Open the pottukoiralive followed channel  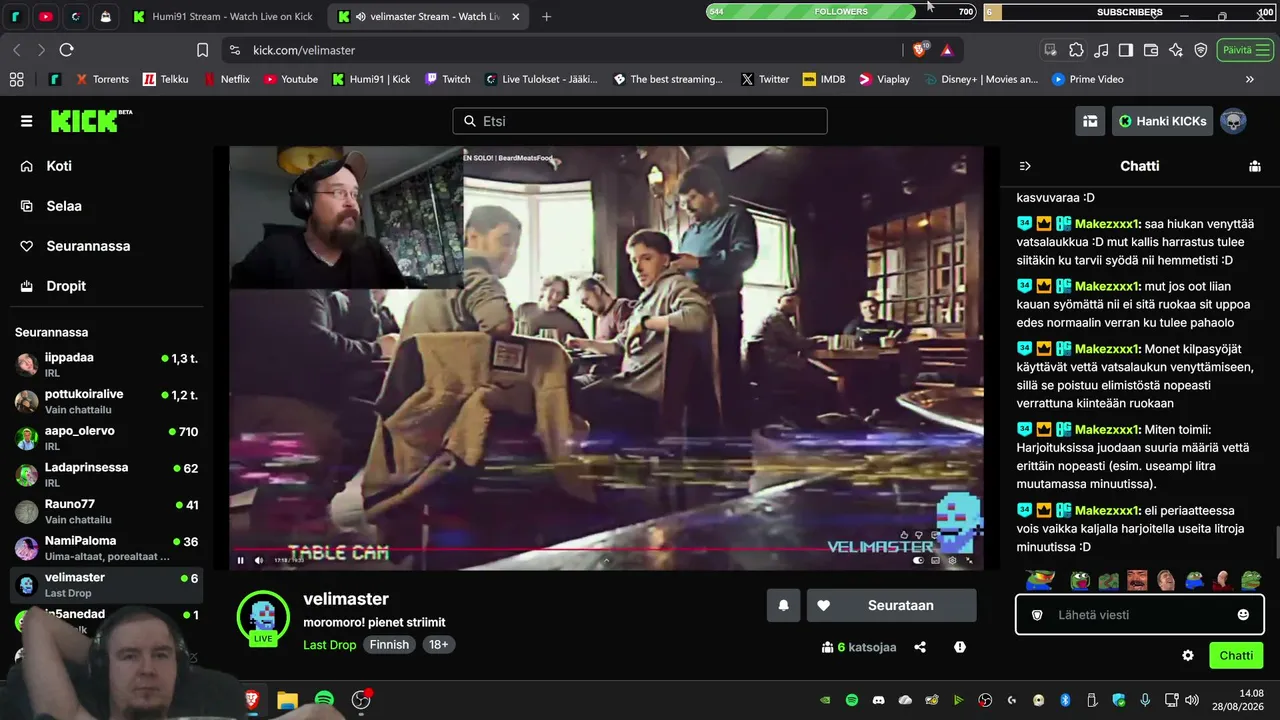click(106, 402)
